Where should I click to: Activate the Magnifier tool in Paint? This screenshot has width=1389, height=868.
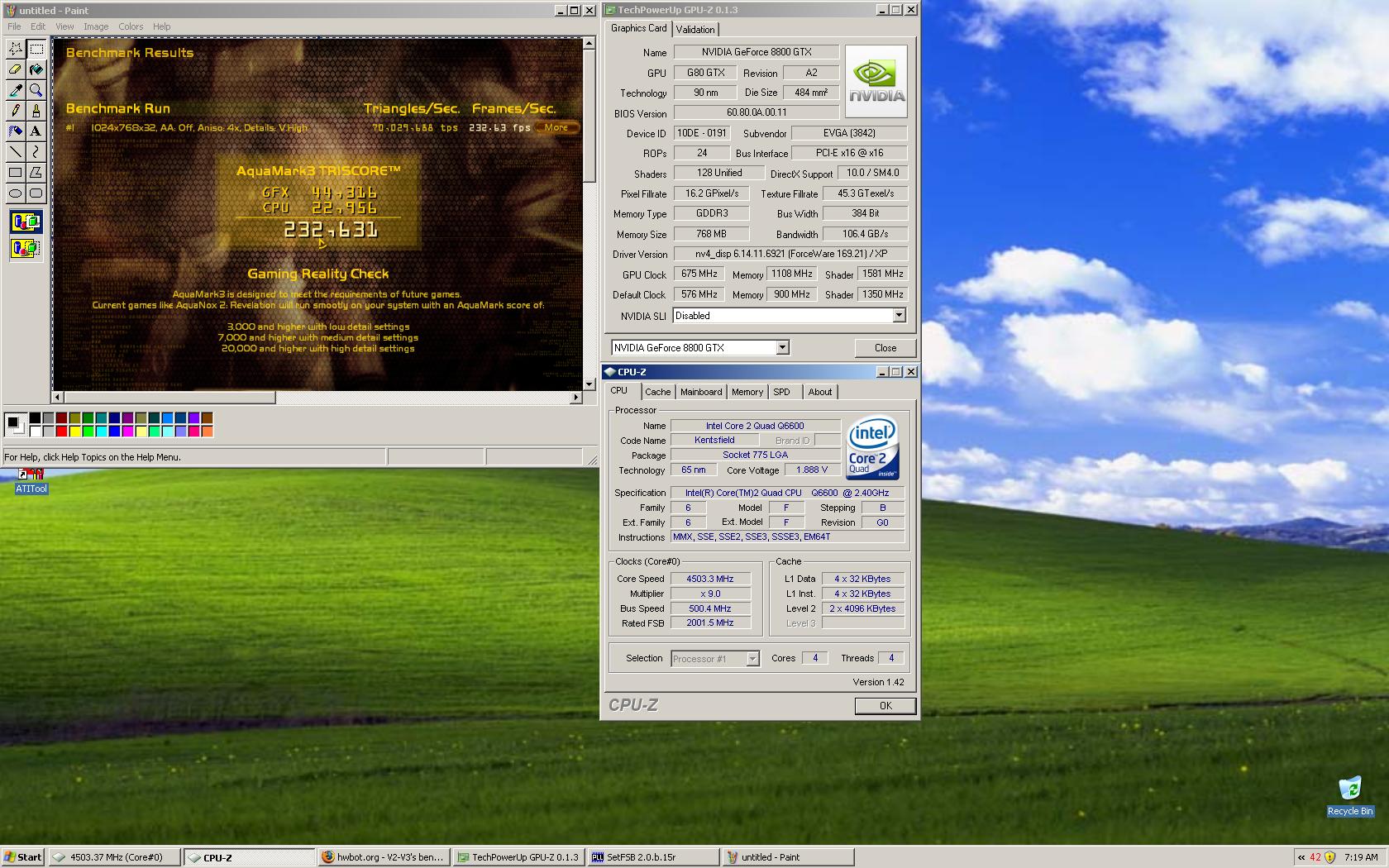[x=36, y=90]
